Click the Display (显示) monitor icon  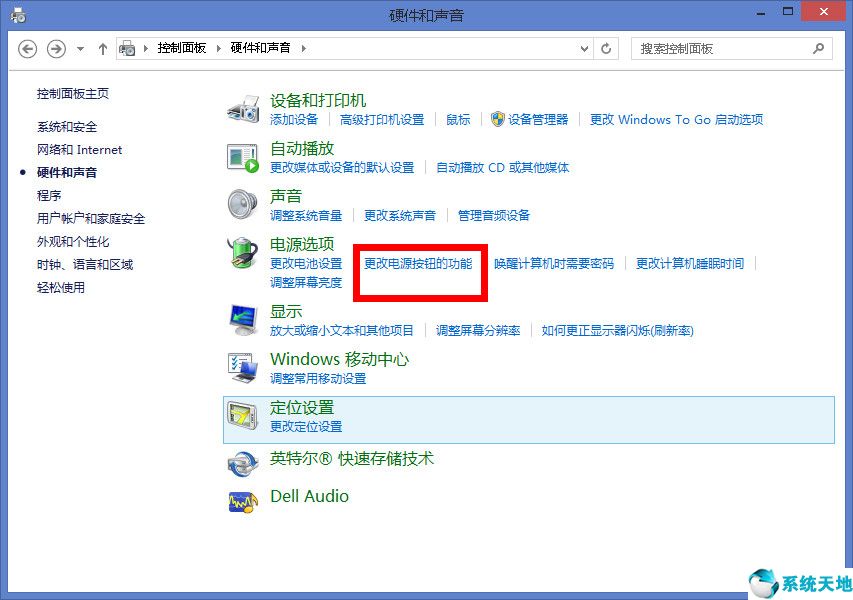(243, 320)
